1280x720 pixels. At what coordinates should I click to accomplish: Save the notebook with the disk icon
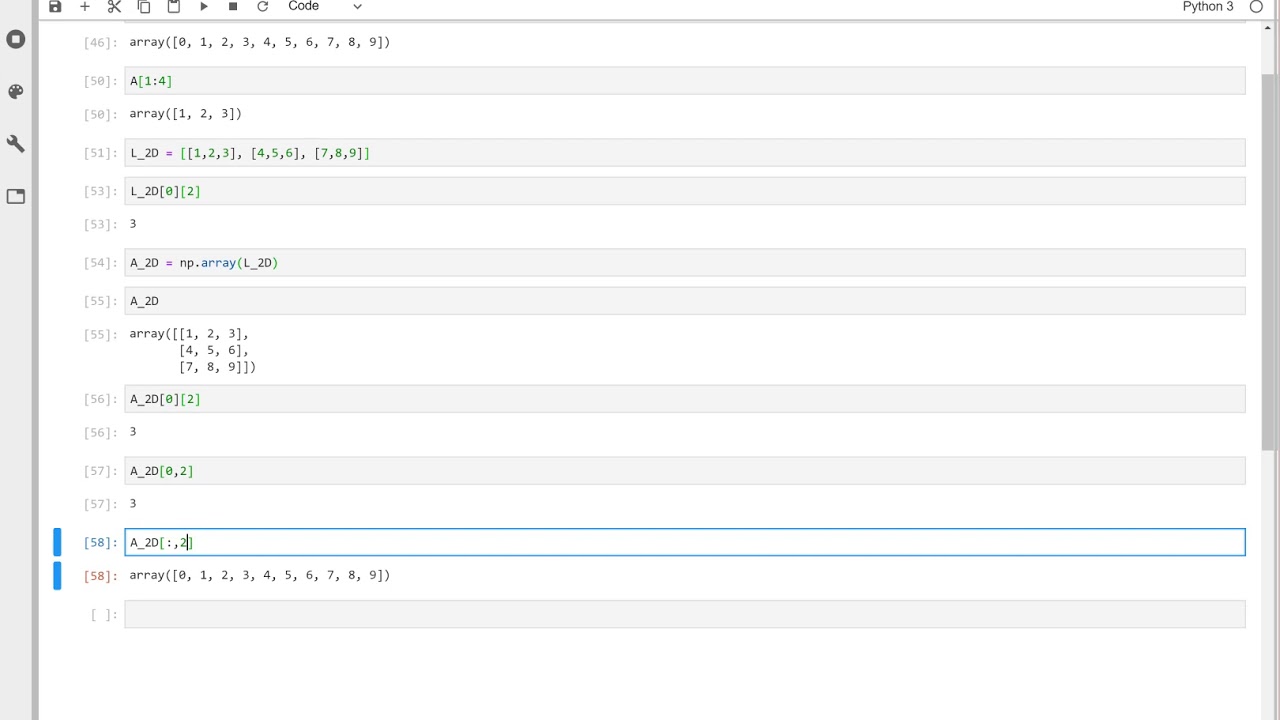[55, 6]
